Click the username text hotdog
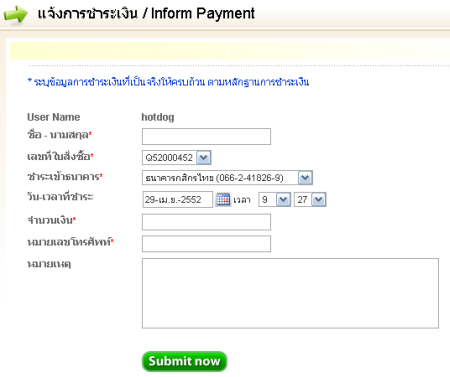Viewport: 450px width, 377px height. click(158, 117)
